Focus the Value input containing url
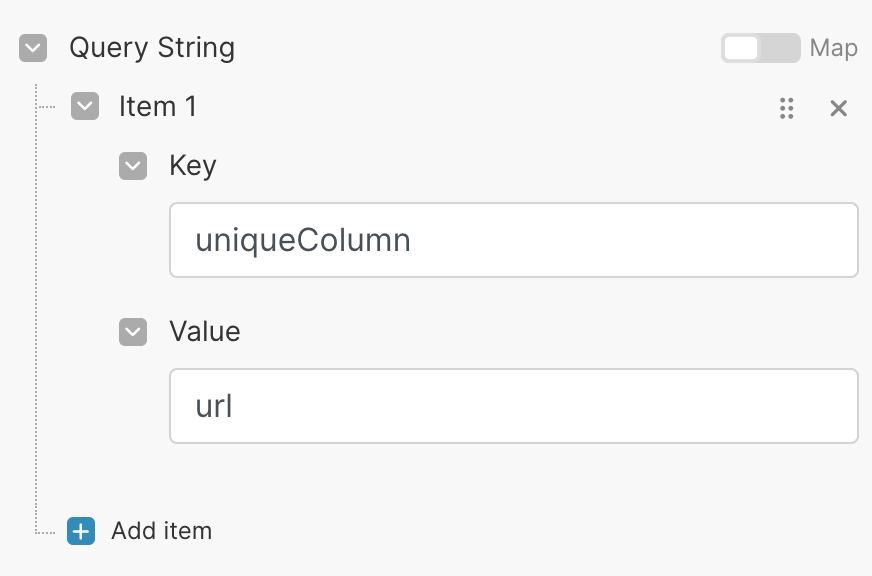Image resolution: width=872 pixels, height=576 pixels. tap(514, 406)
